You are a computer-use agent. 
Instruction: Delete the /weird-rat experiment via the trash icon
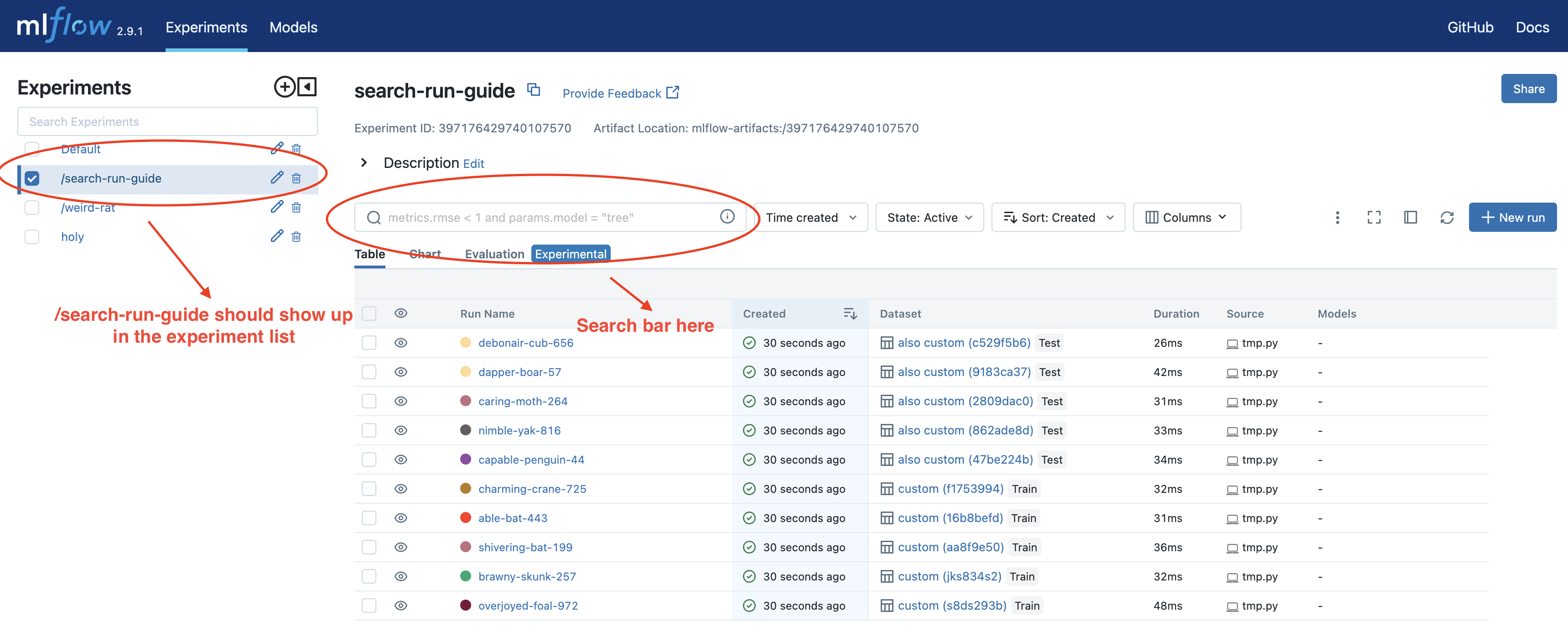pos(296,208)
